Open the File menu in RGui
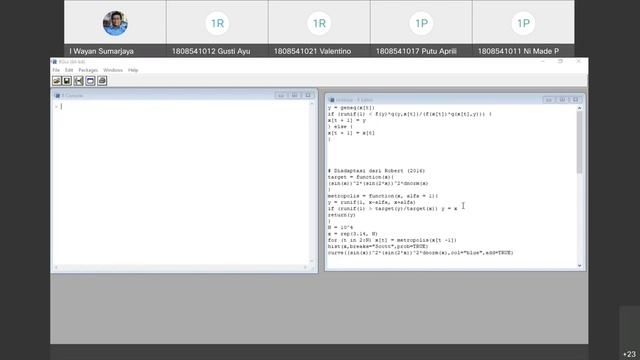Image resolution: width=640 pixels, height=360 pixels. [x=56, y=70]
